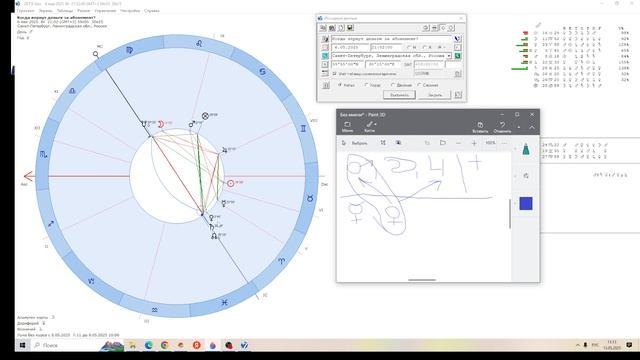The width and height of the screenshot is (640, 360).
Task: Click the first toolbar icon in source data dialog
Action: (323, 28)
